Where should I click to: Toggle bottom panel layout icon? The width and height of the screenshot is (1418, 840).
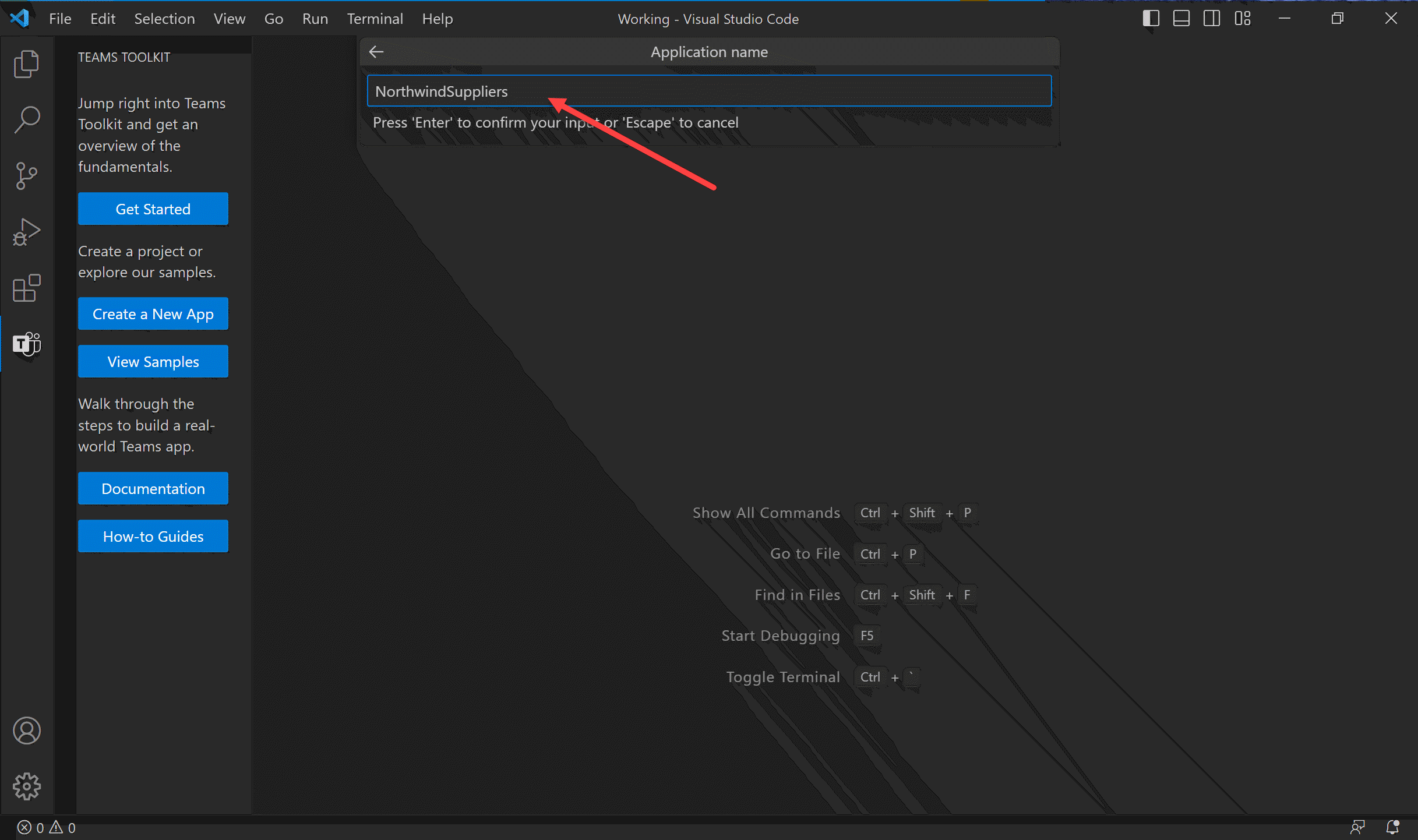click(x=1181, y=19)
